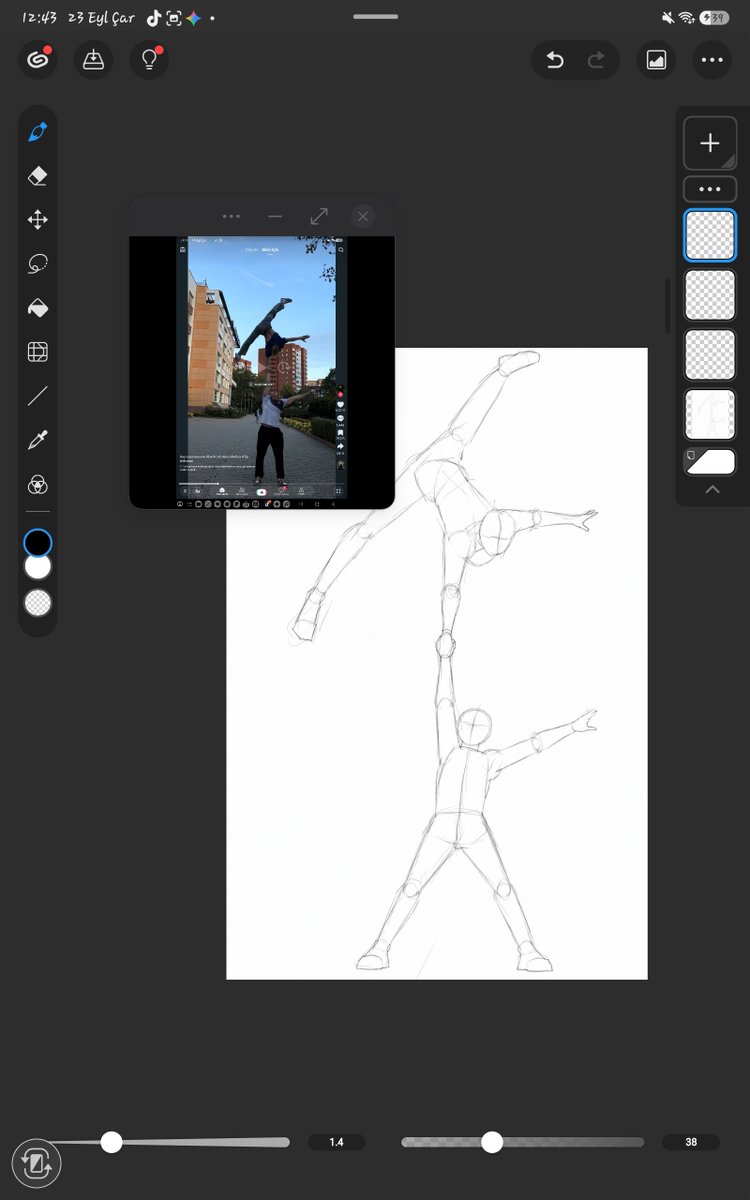Tap the top center window handle pill
This screenshot has width=750, height=1200.
(375, 17)
